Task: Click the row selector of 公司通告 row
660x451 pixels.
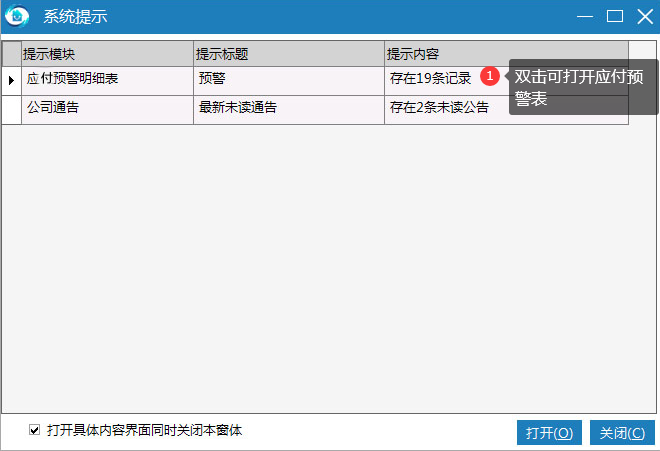Action: pyautogui.click(x=11, y=110)
